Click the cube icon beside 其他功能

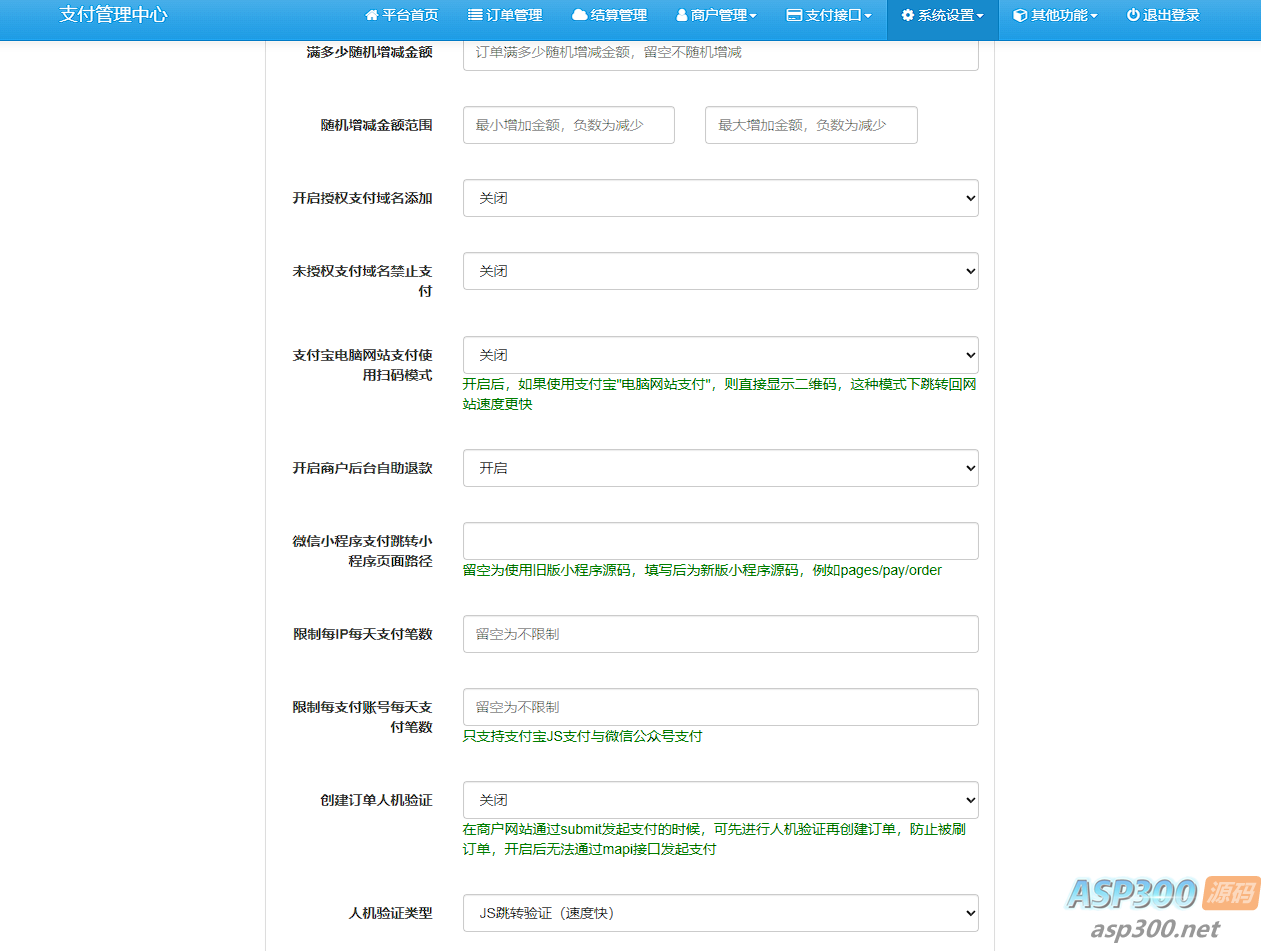pos(1020,16)
